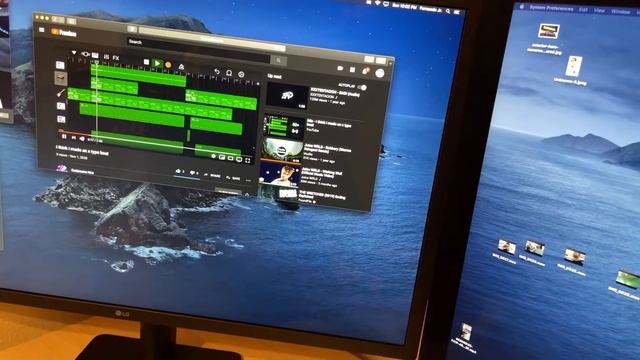This screenshot has width=640, height=360.
Task: Open the more actions ellipsis under video
Action: coord(249,180)
